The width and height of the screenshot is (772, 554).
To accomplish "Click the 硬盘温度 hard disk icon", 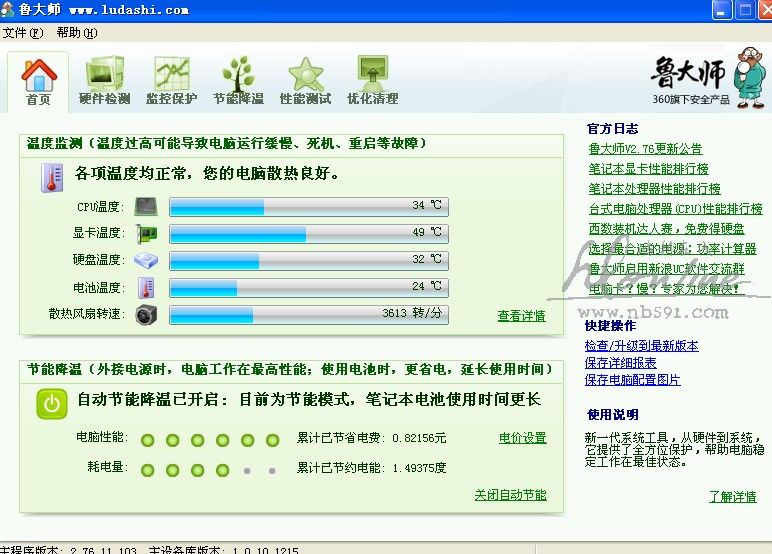I will pyautogui.click(x=146, y=260).
